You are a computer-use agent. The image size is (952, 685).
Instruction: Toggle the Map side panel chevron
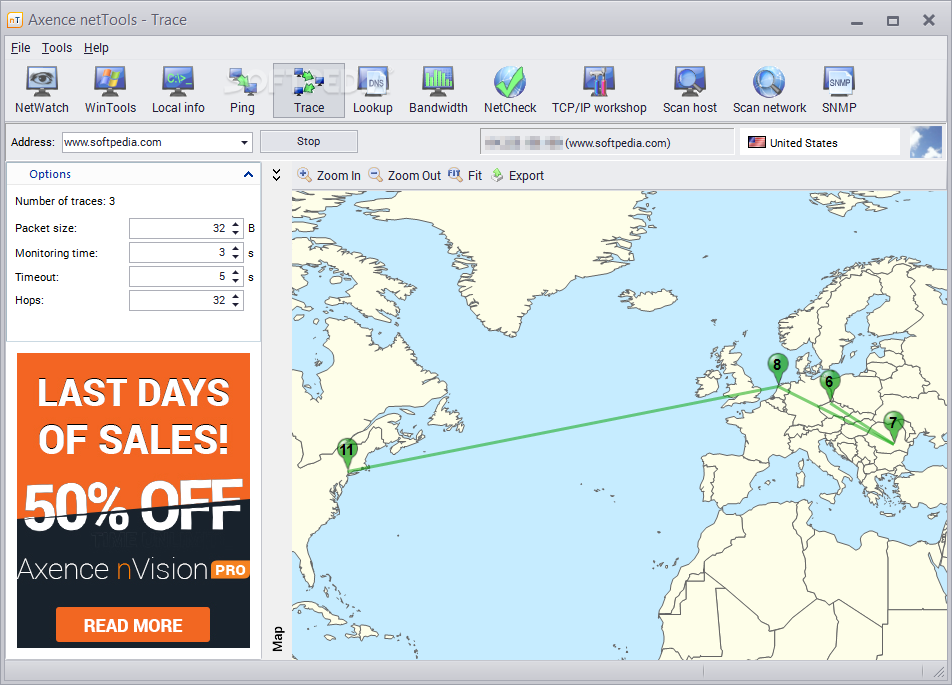point(277,175)
